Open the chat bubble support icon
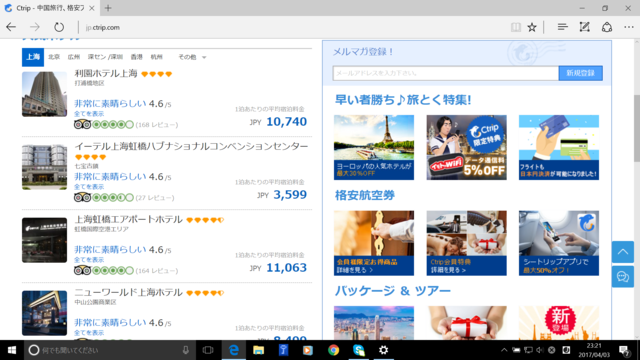 (623, 277)
